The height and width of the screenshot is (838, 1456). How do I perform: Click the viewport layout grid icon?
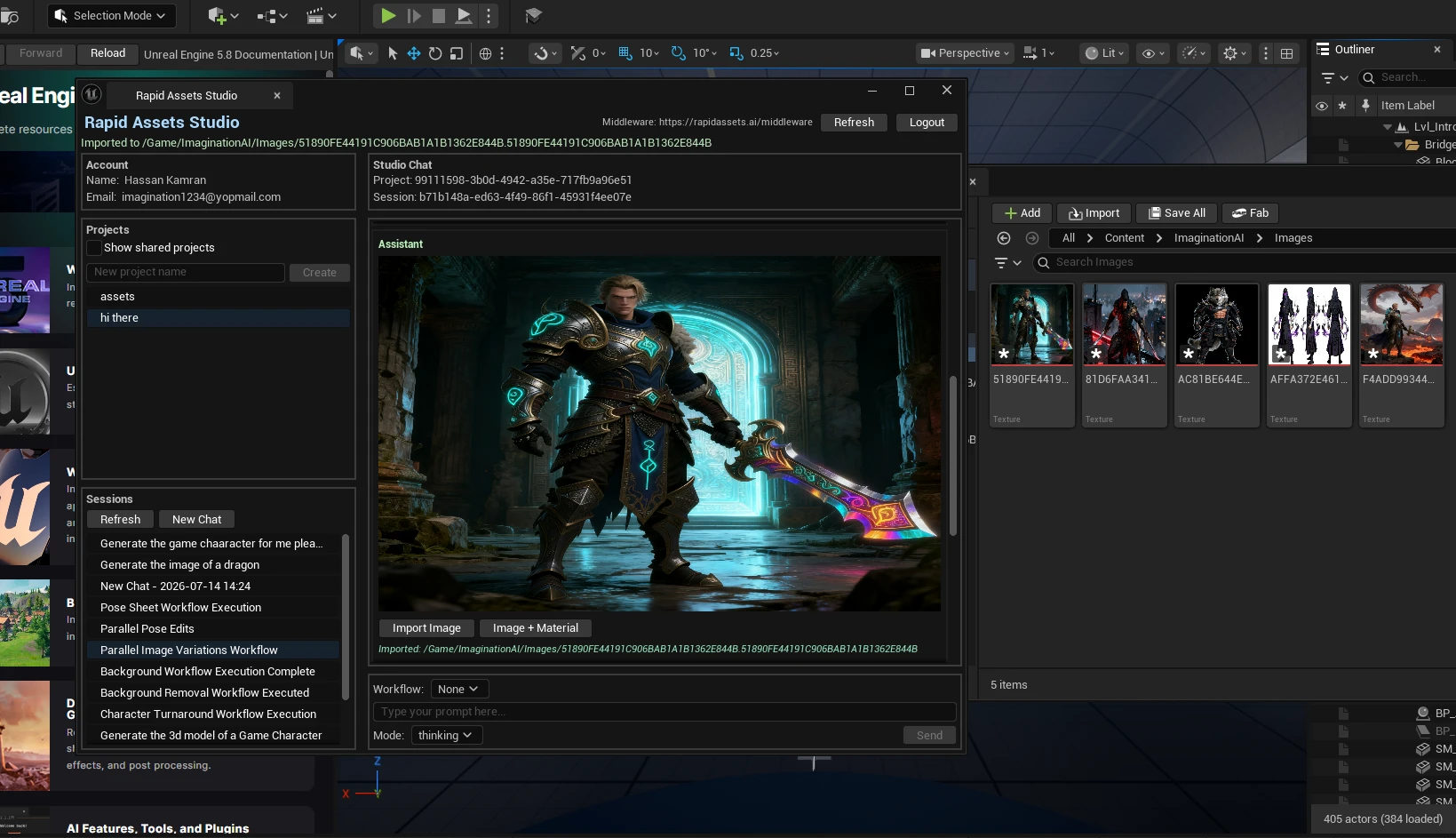(x=1286, y=53)
